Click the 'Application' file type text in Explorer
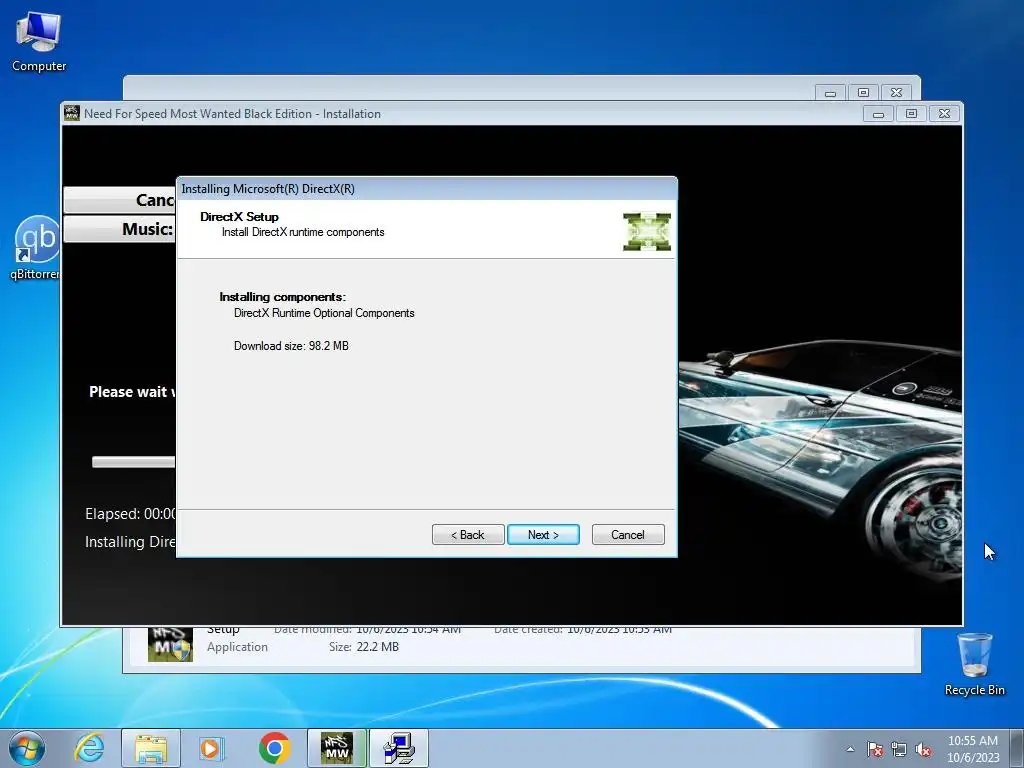Image resolution: width=1024 pixels, height=768 pixels. 237,647
